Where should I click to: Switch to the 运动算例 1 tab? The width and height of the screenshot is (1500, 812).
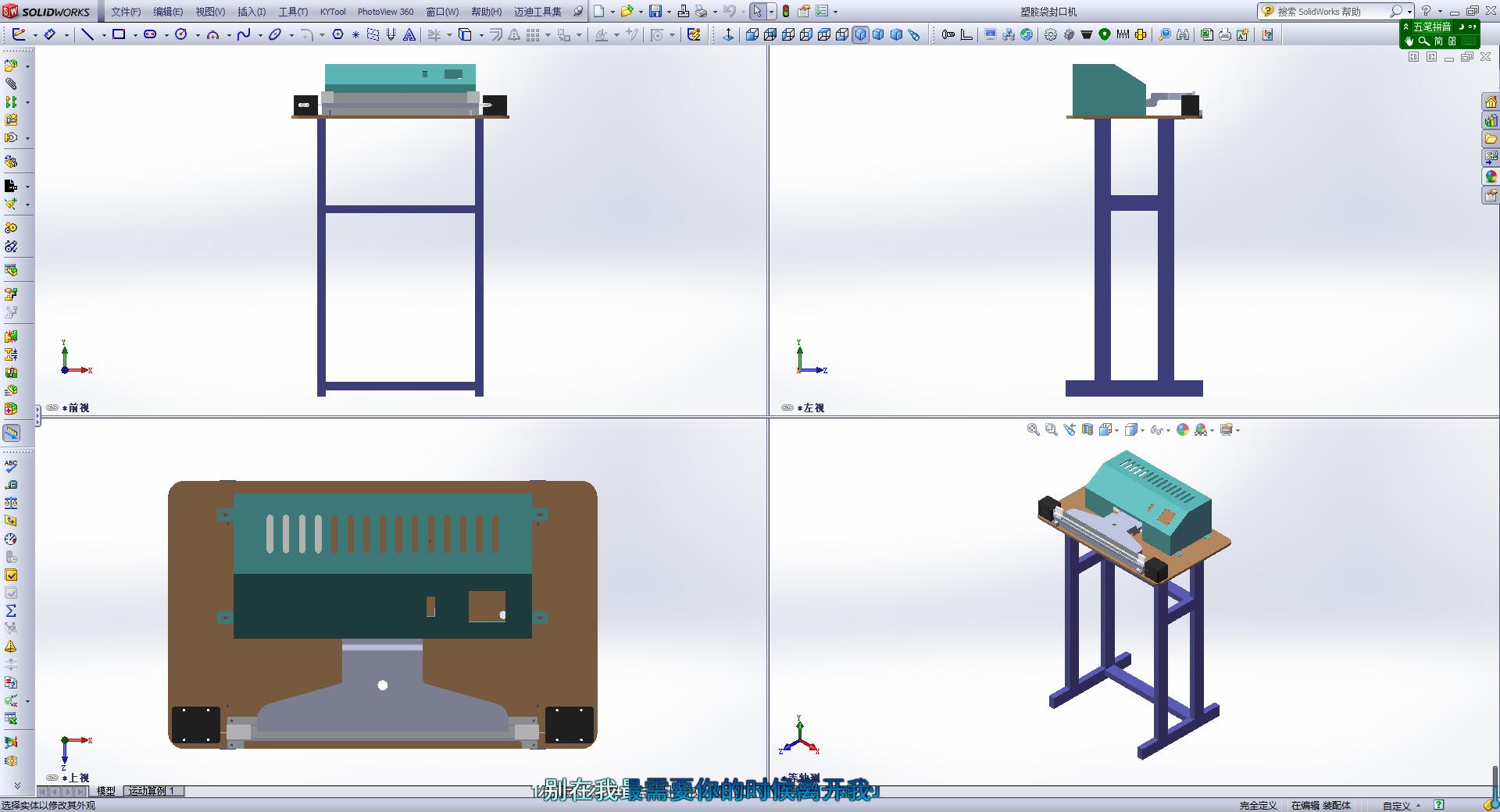(152, 791)
